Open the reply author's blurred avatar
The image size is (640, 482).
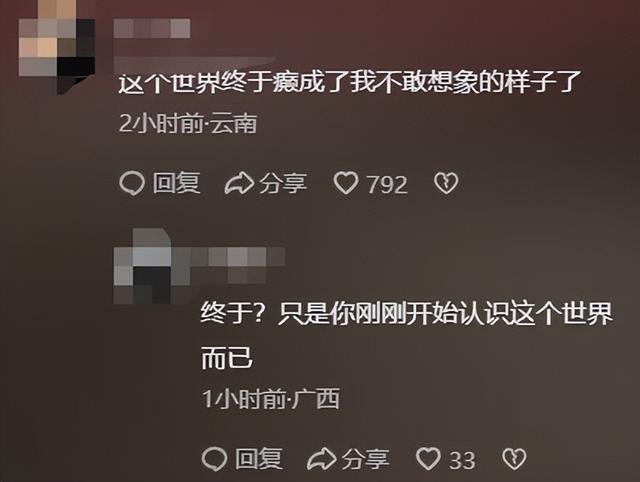point(142,267)
